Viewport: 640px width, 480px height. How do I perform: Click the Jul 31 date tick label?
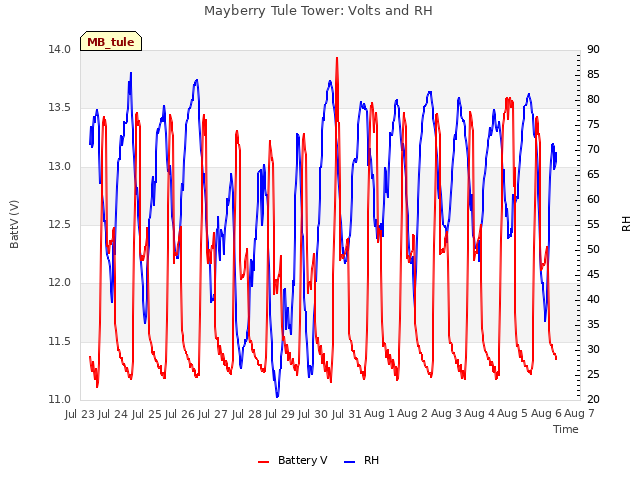(347, 414)
